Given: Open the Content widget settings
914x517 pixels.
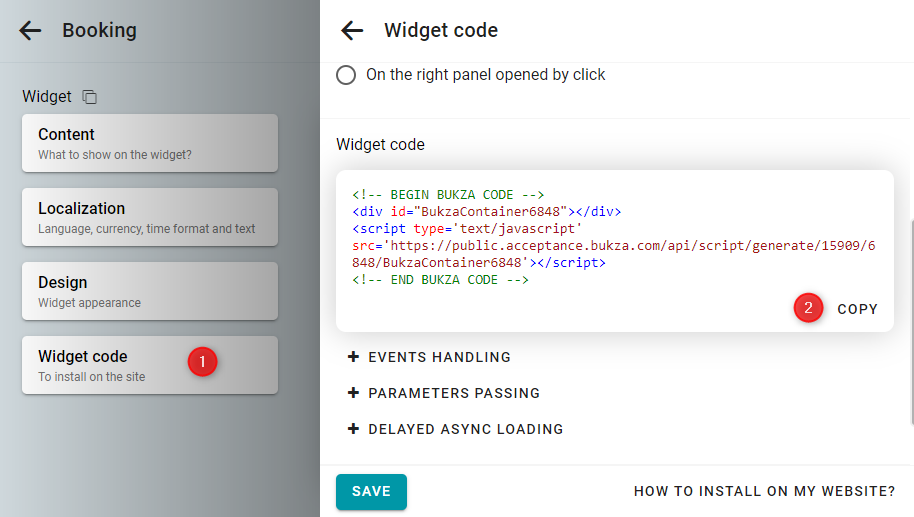Looking at the screenshot, I should pyautogui.click(x=150, y=143).
